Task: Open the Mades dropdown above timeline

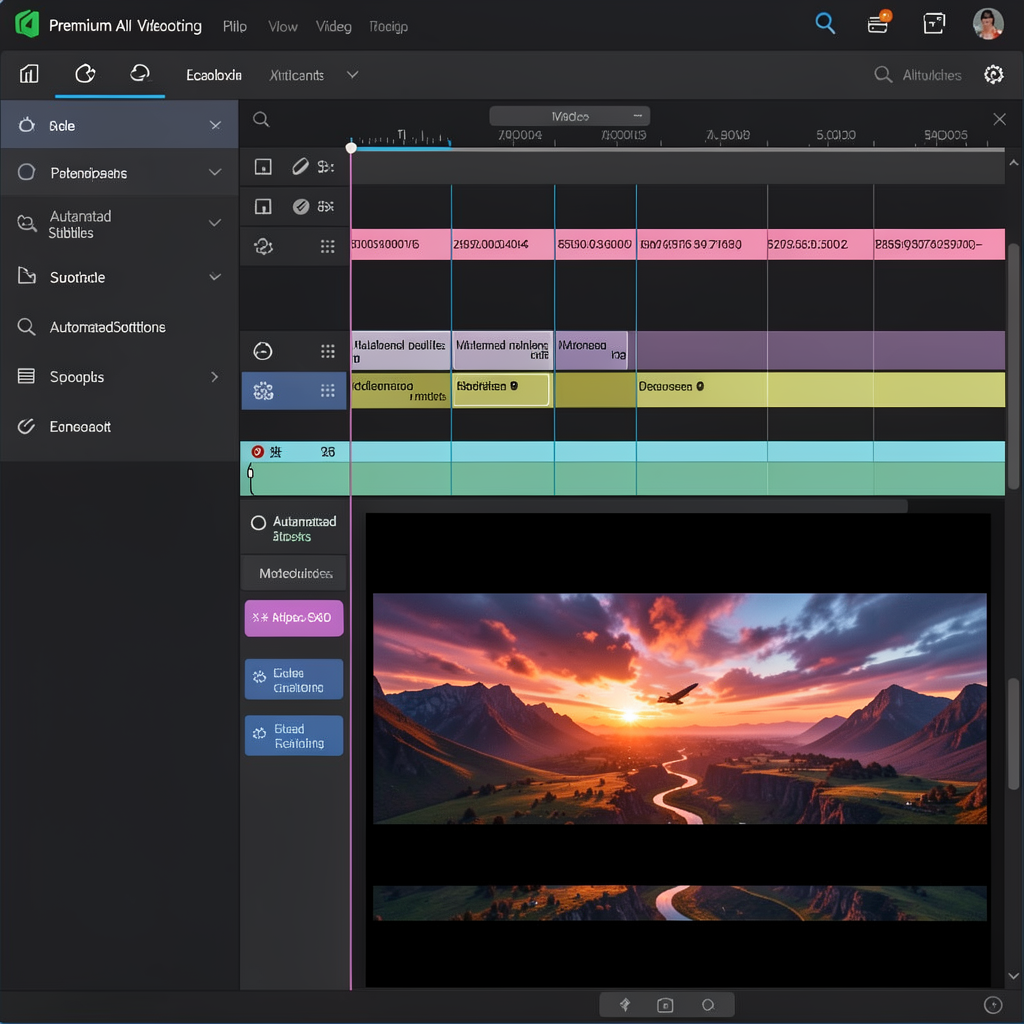Action: [x=569, y=116]
